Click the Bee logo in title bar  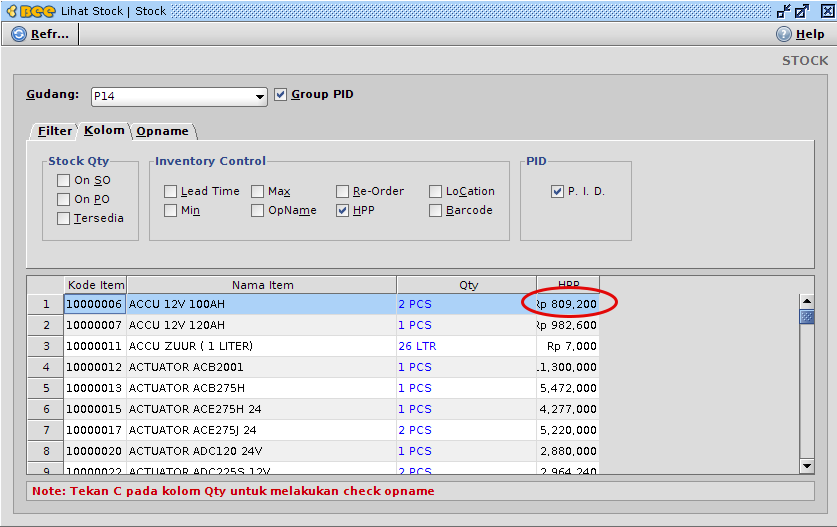tap(30, 11)
